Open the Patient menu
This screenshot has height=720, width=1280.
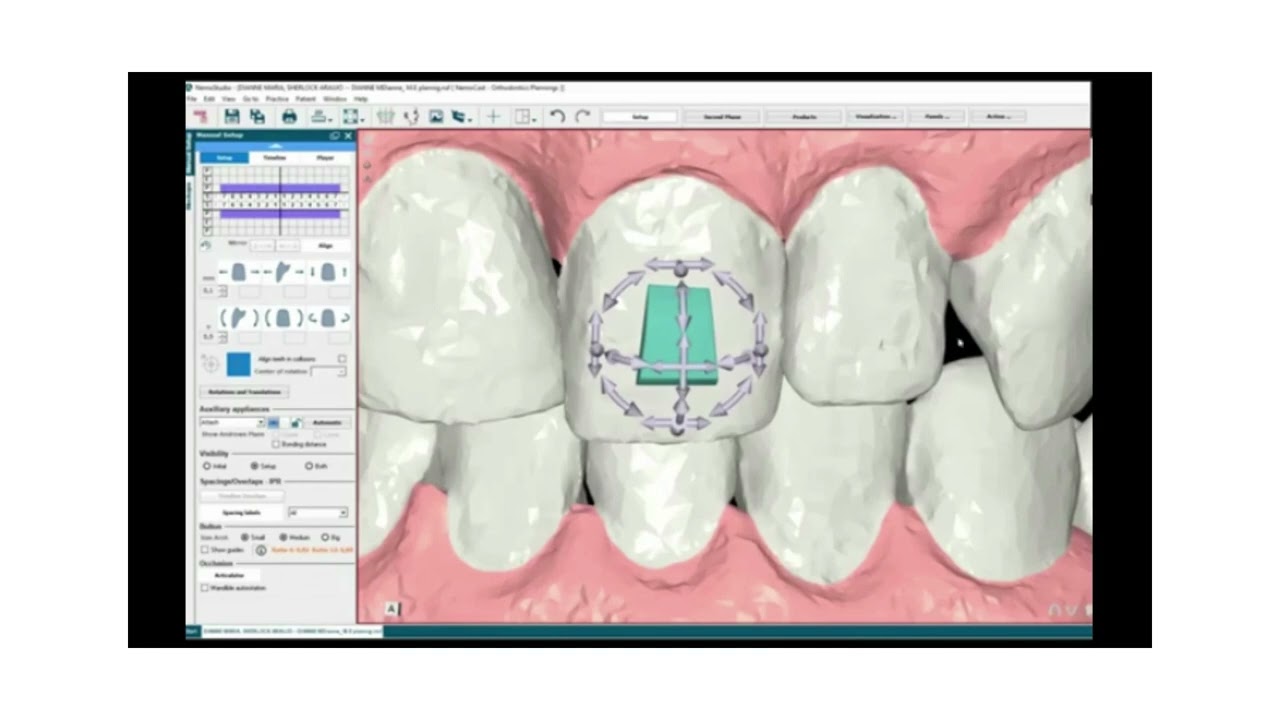tap(305, 99)
